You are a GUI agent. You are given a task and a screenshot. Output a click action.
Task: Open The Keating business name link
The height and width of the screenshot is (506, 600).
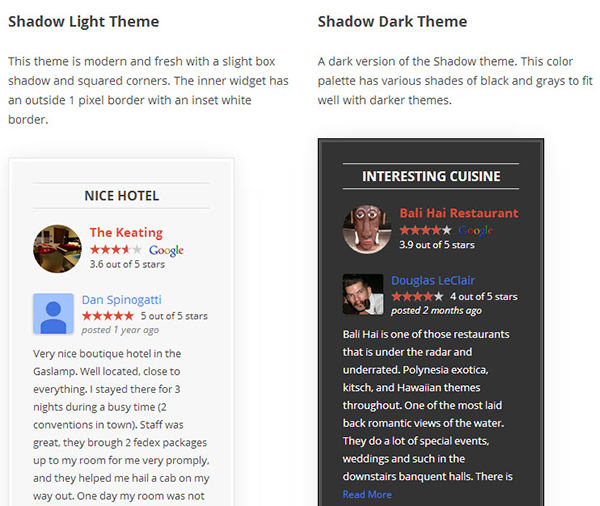click(126, 233)
